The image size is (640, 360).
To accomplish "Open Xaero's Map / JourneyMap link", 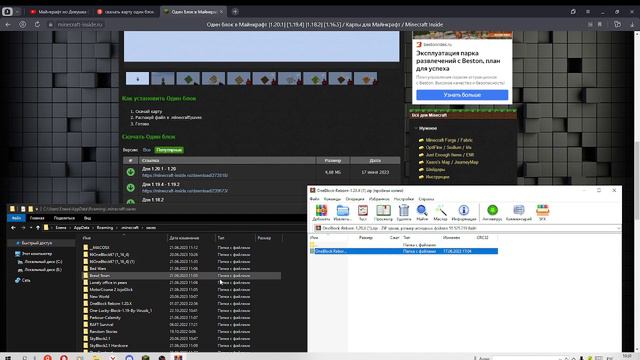I will click(452, 162).
